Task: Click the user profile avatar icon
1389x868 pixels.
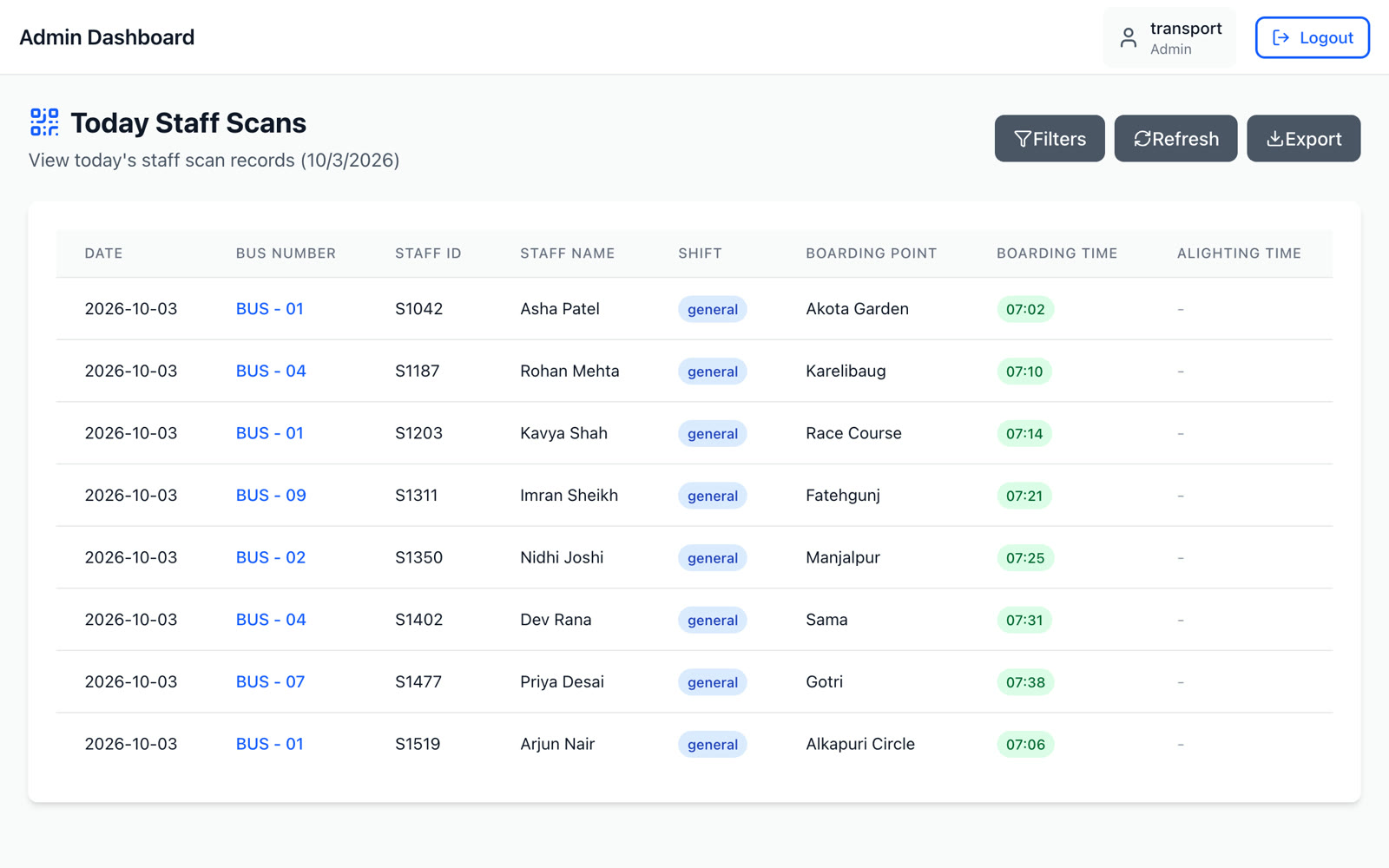Action: (x=1128, y=37)
